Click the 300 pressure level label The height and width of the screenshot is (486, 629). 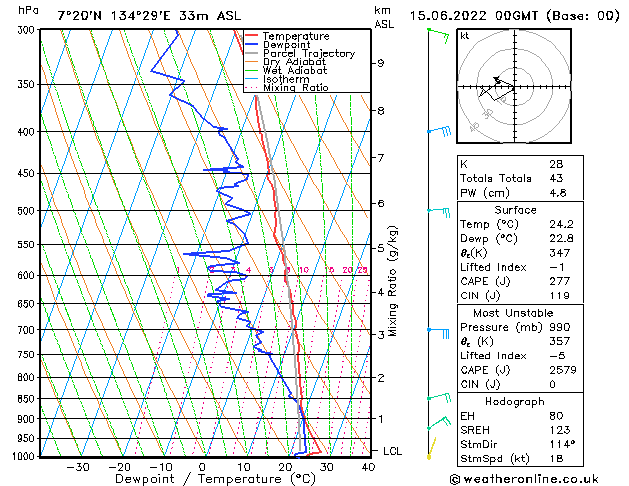coord(28,30)
